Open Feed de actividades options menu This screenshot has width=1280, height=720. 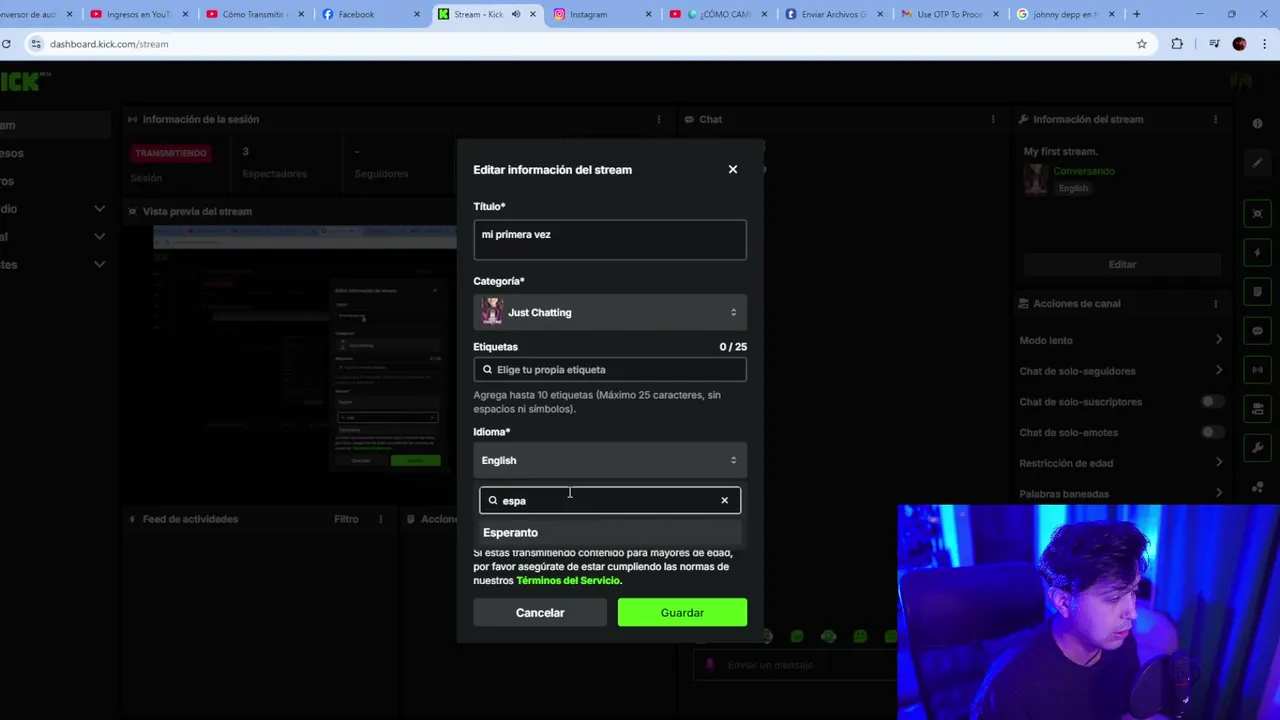(x=380, y=519)
